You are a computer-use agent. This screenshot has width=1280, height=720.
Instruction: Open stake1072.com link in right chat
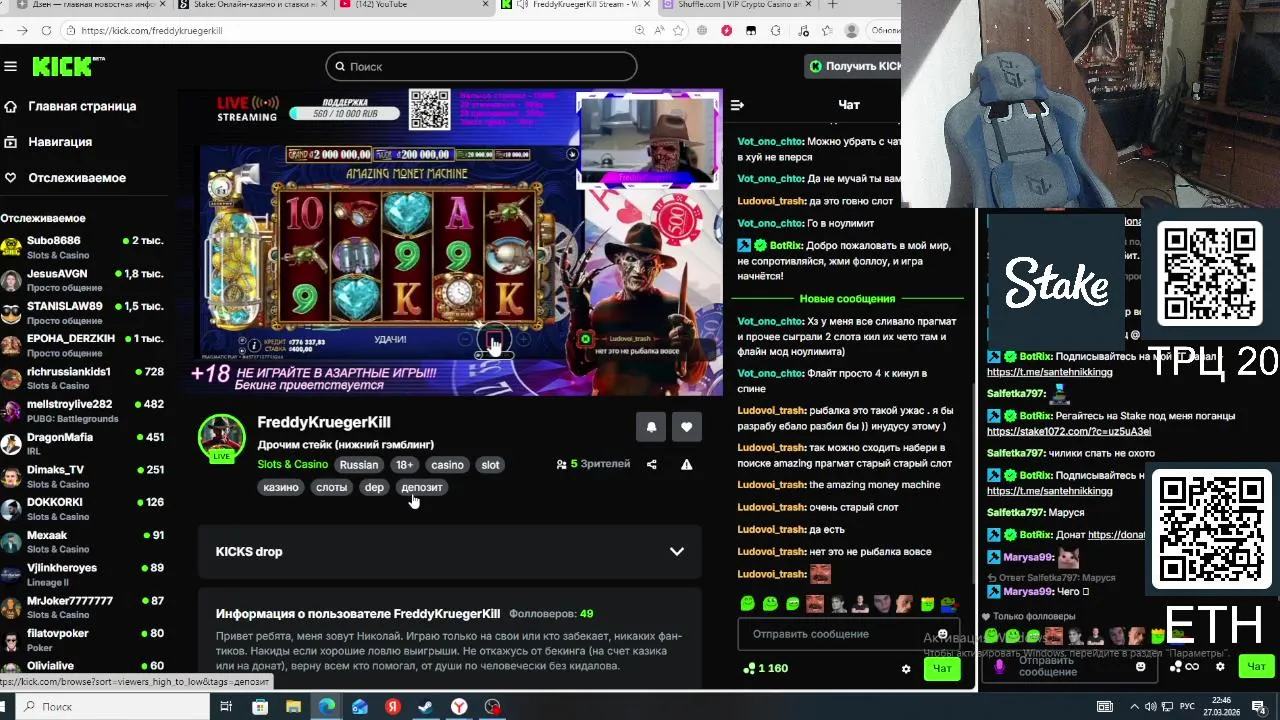click(x=1068, y=431)
